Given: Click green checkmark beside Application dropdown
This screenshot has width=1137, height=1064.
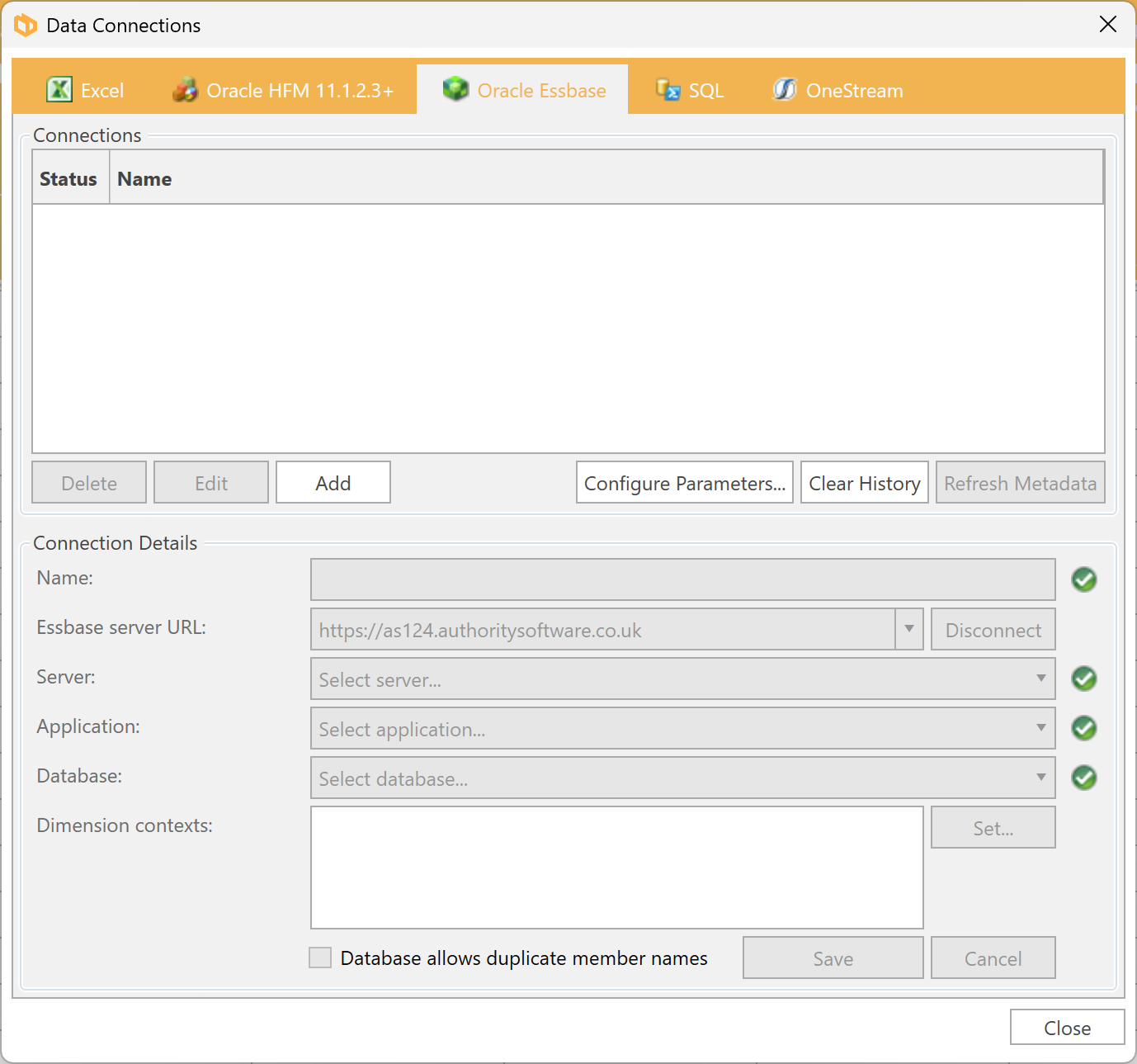Looking at the screenshot, I should 1083,729.
